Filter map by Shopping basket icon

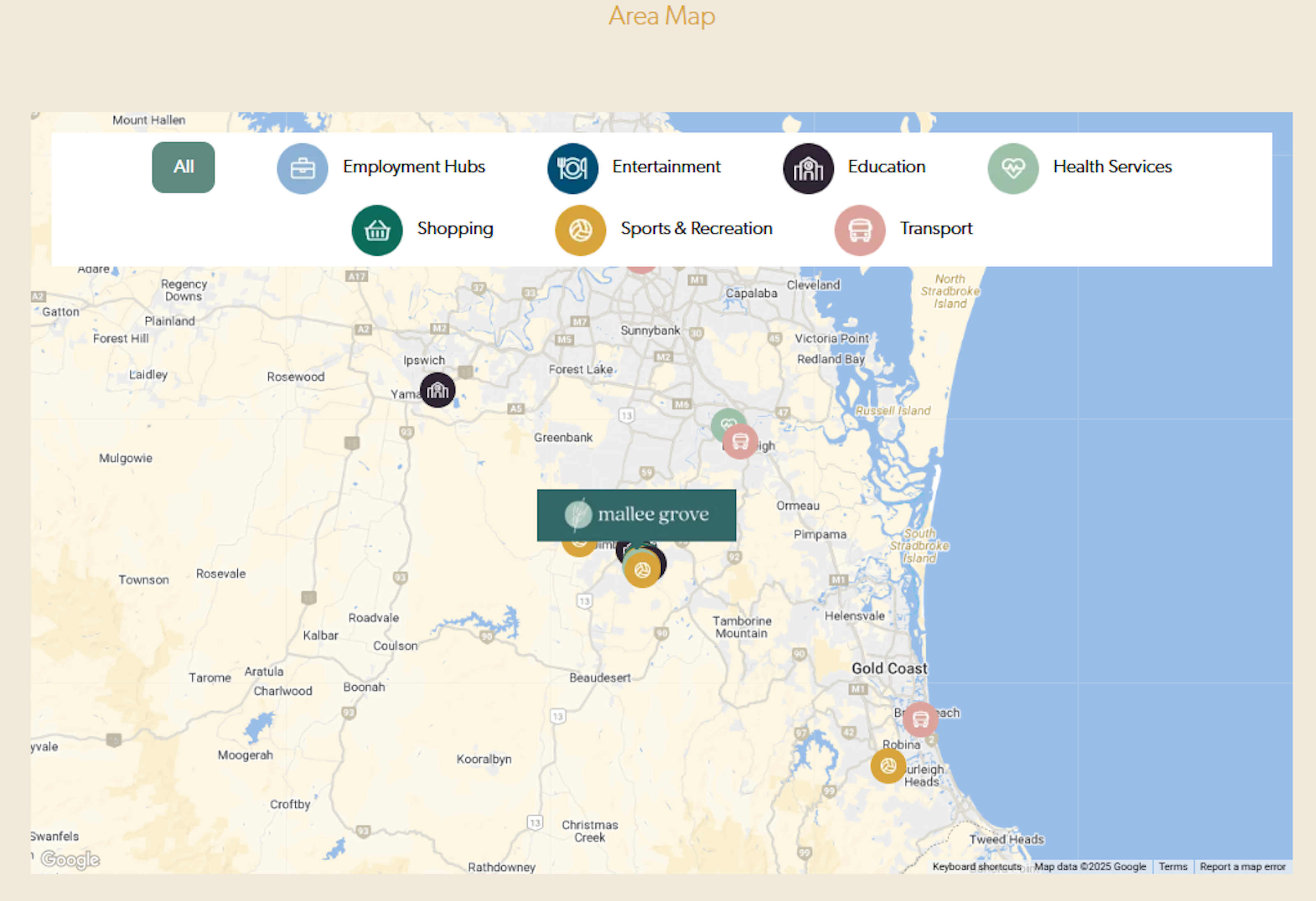[x=377, y=230]
